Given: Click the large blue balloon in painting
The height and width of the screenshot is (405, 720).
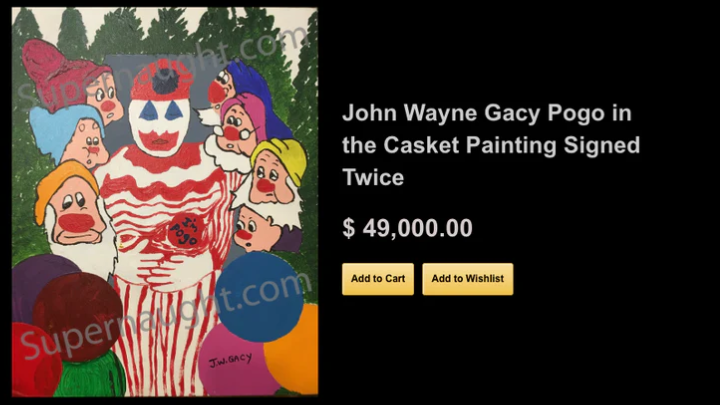Looking at the screenshot, I should click(259, 298).
